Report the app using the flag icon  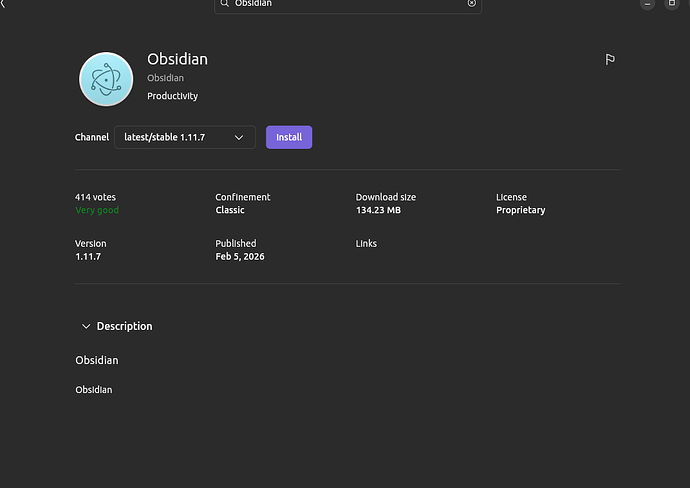(x=610, y=60)
